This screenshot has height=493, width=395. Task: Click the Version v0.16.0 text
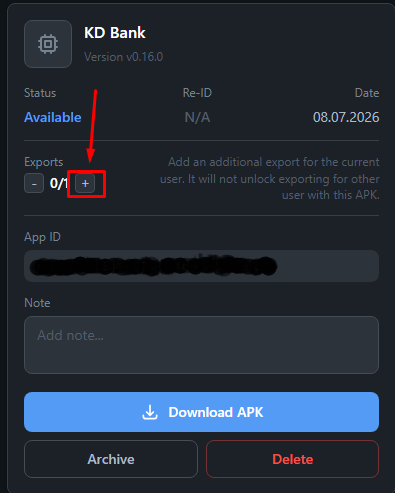123,57
